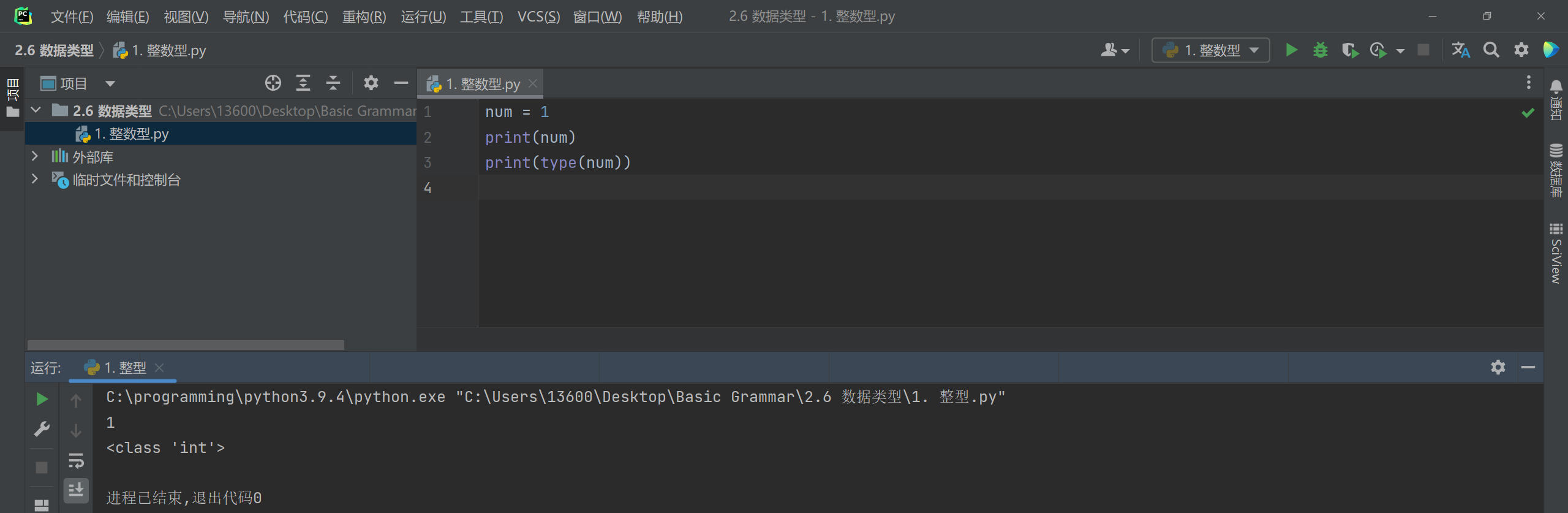Open project panel options gear
The width and height of the screenshot is (1568, 513).
[x=371, y=83]
